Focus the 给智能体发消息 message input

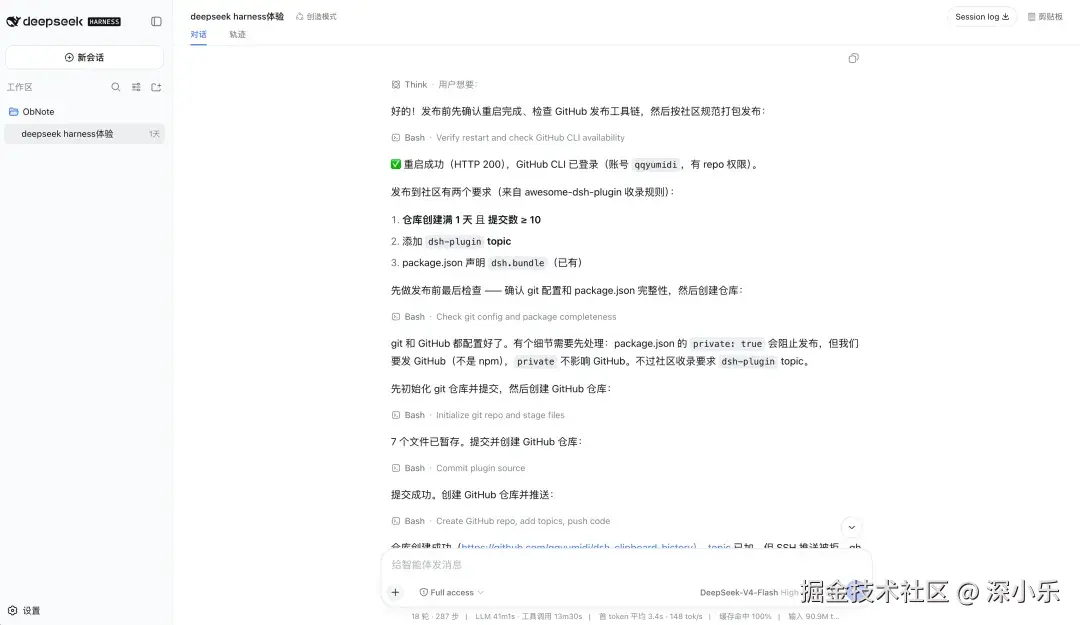(x=625, y=564)
